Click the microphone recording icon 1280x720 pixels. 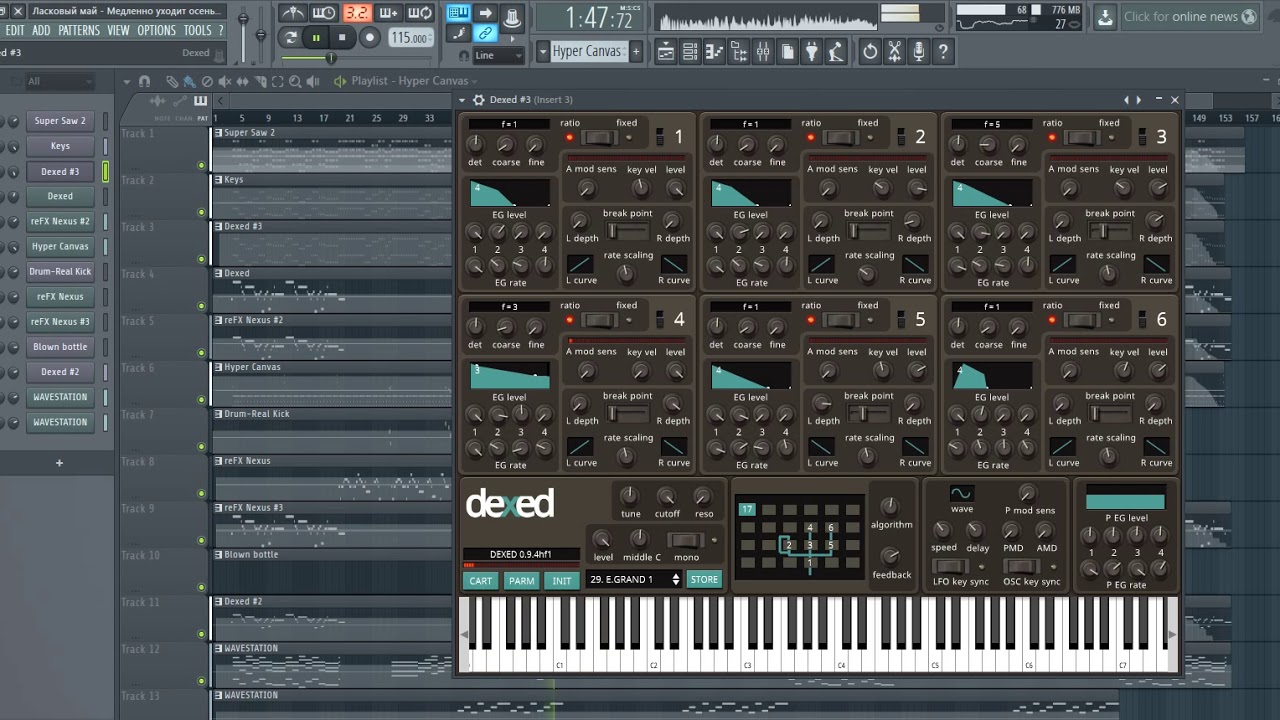[x=919, y=51]
